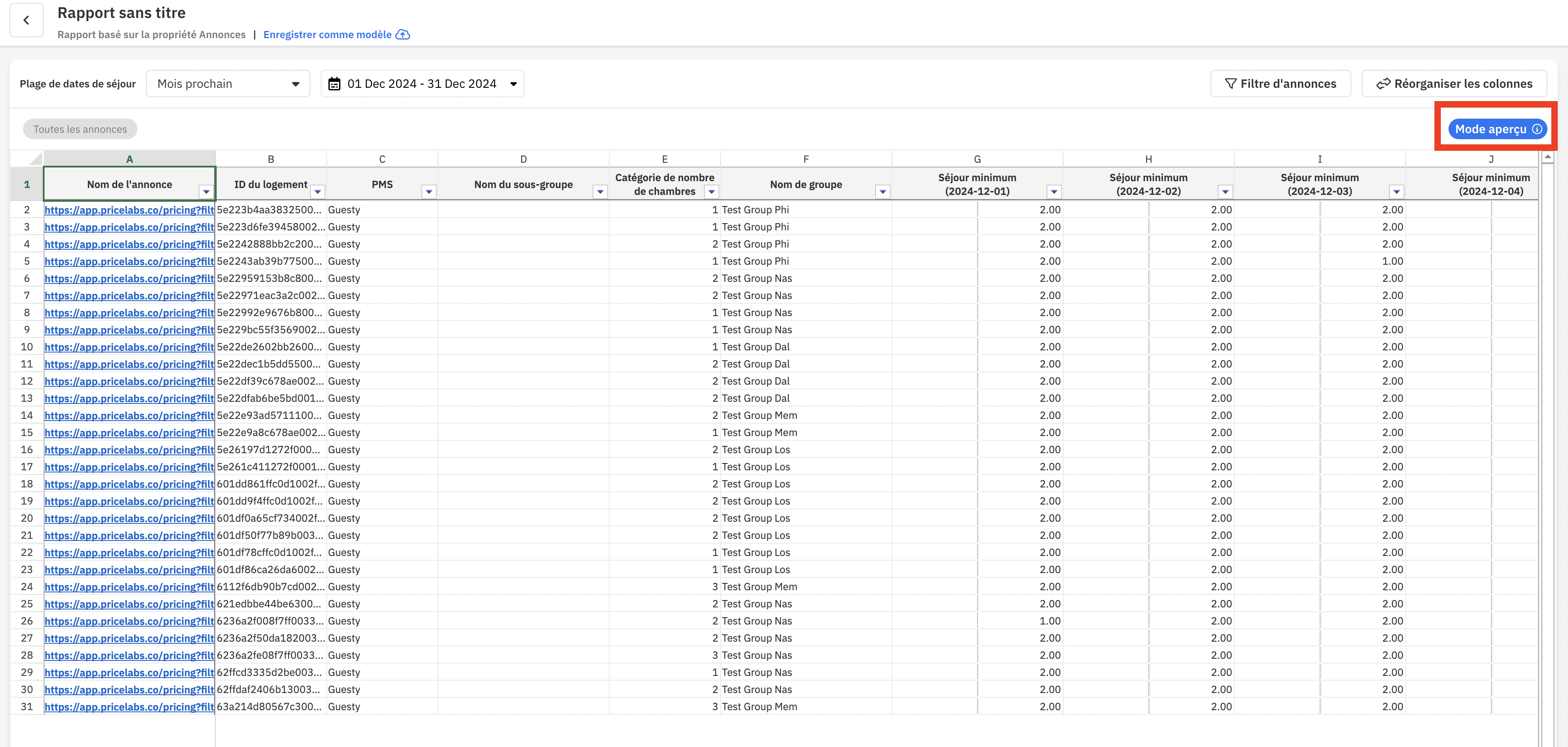Image resolution: width=1568 pixels, height=747 pixels.
Task: Select column F header
Action: [806, 159]
